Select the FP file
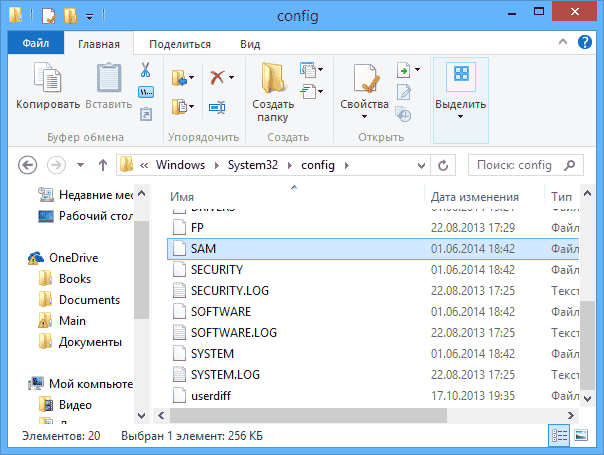The height and width of the screenshot is (455, 604). [x=373, y=228]
